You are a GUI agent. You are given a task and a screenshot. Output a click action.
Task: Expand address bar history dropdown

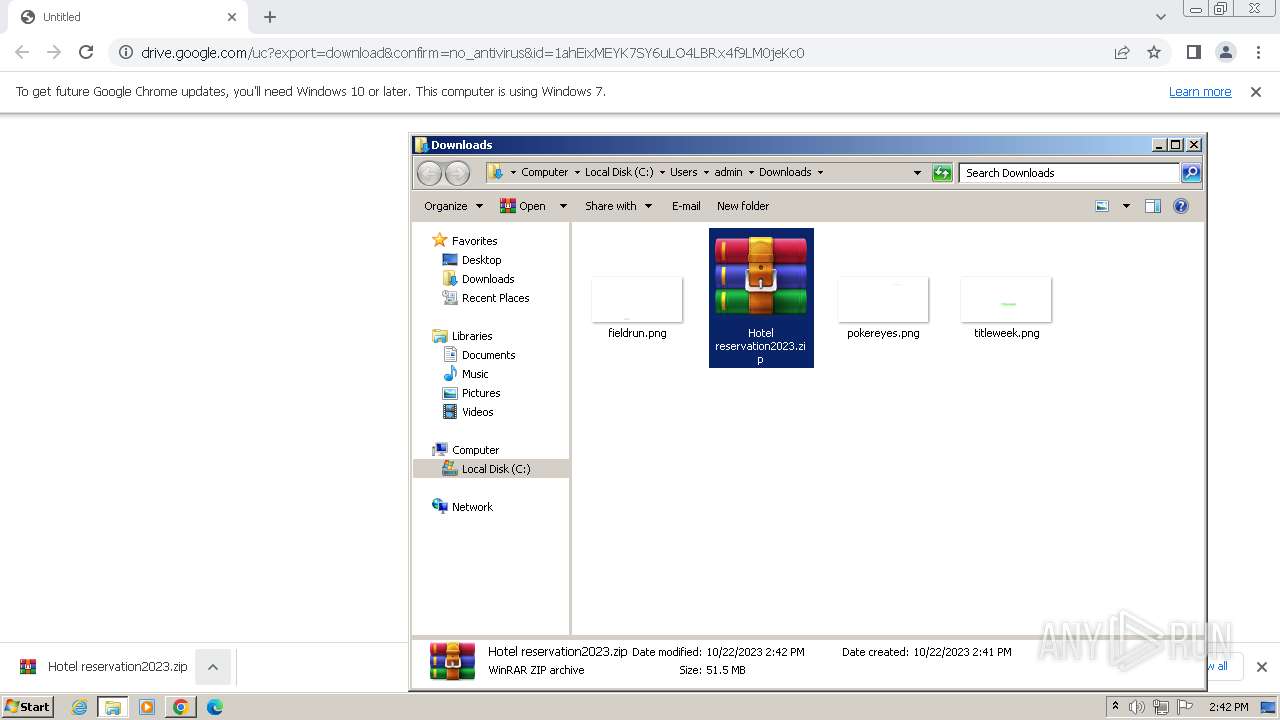(x=917, y=172)
